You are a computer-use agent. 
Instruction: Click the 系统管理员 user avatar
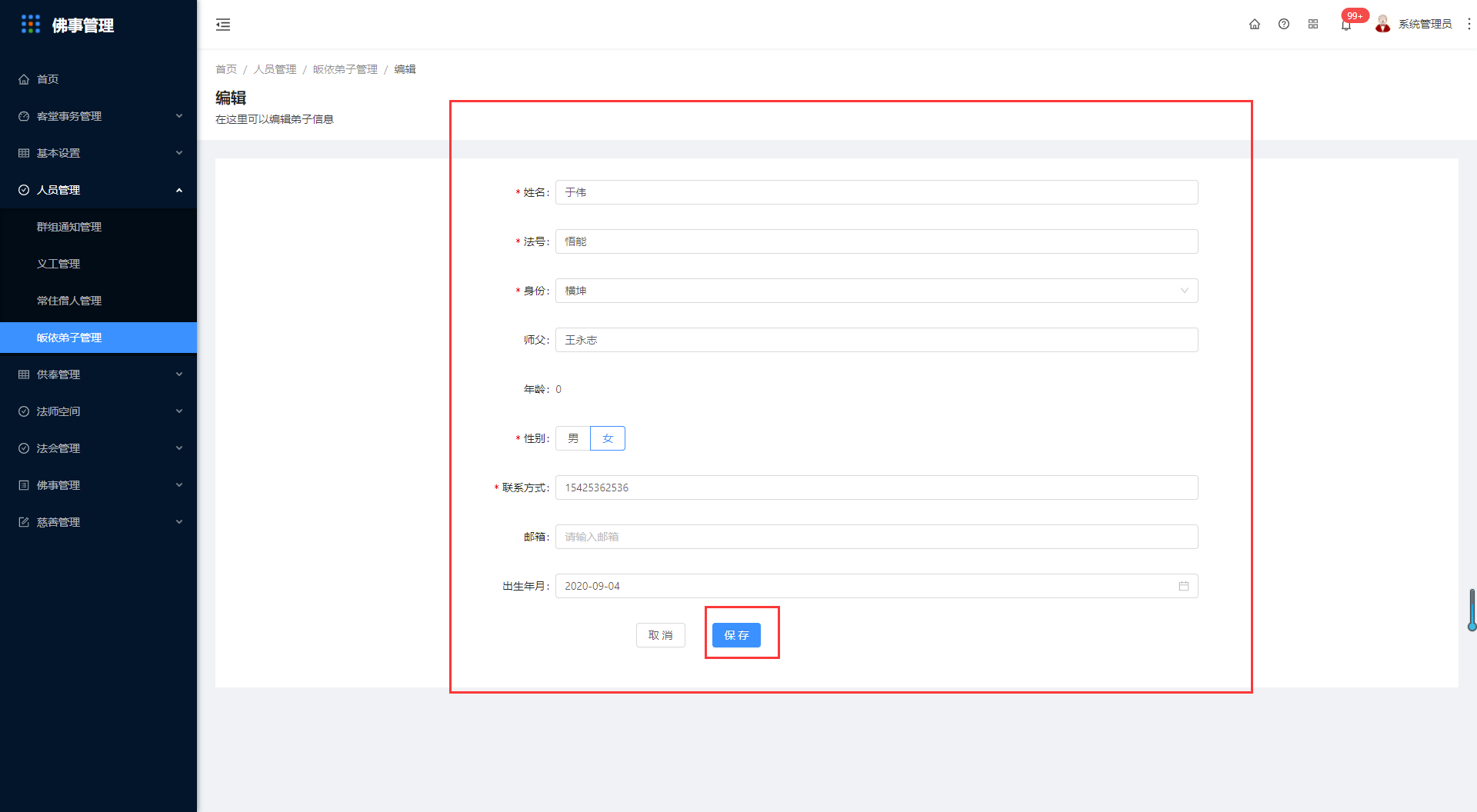(x=1383, y=25)
